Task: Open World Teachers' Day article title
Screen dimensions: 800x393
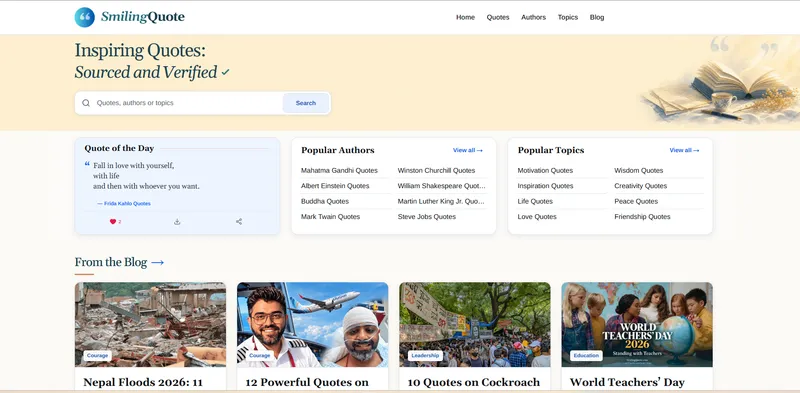Action: (x=627, y=383)
